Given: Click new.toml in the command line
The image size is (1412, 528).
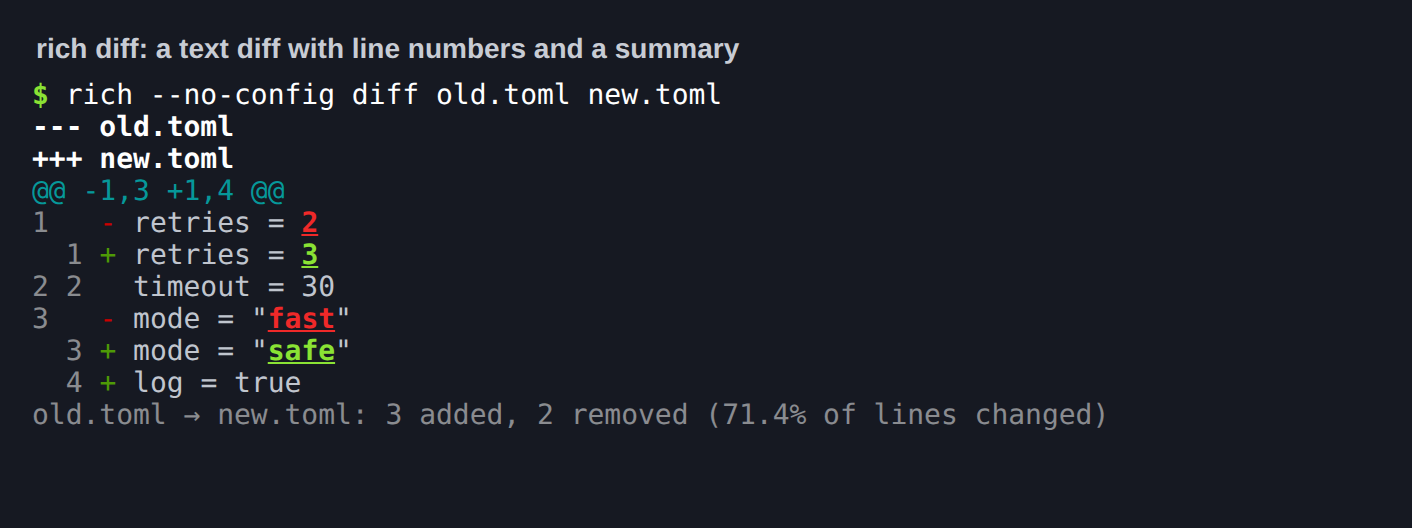Looking at the screenshot, I should (x=654, y=95).
